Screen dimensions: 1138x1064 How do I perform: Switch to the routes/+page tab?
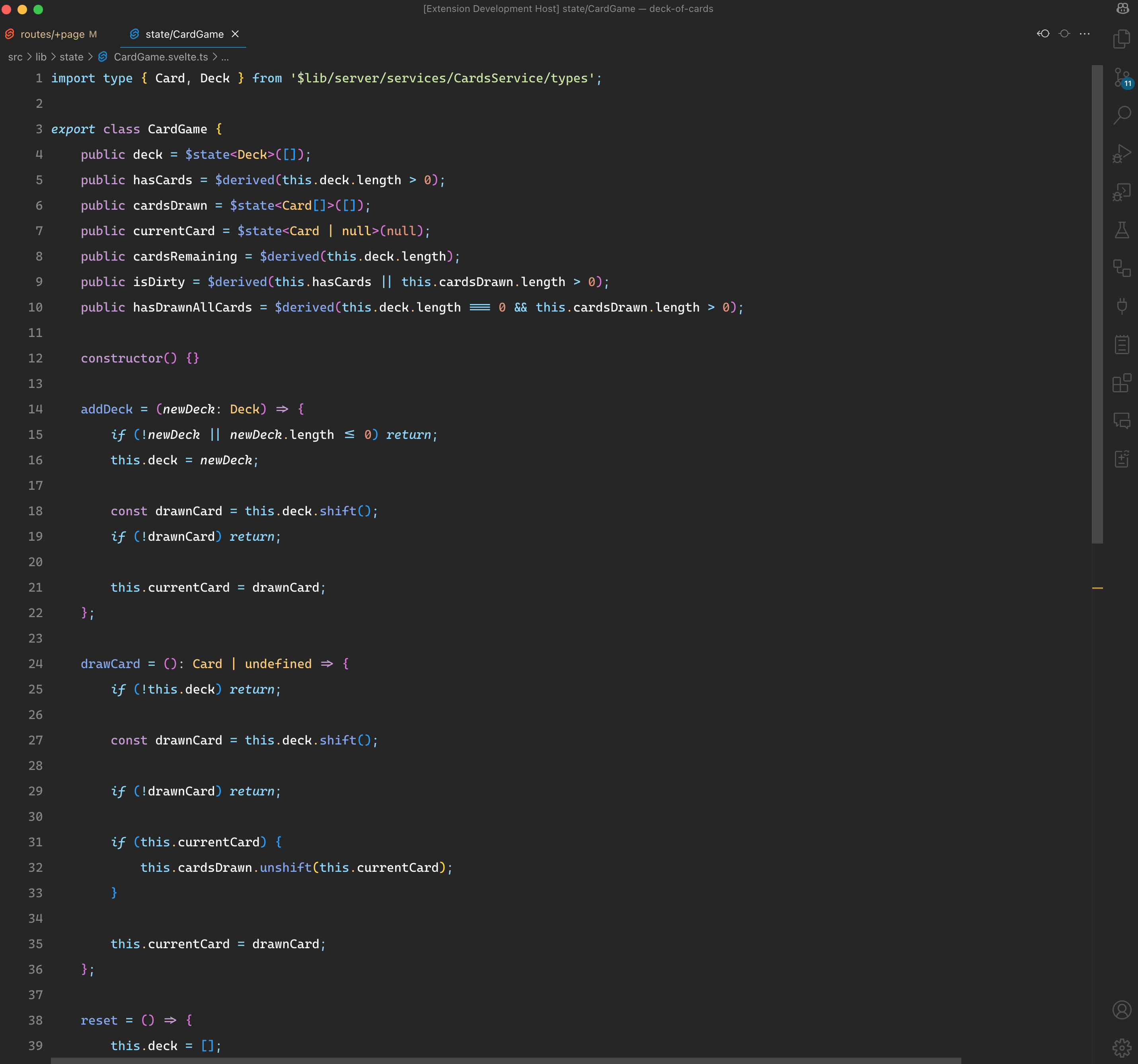[52, 34]
